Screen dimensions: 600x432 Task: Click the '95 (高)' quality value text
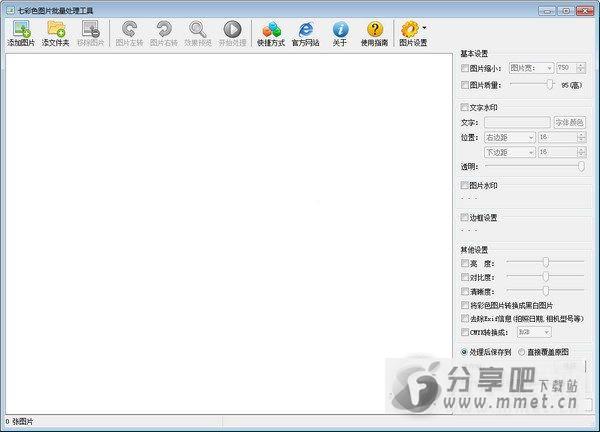pos(571,85)
